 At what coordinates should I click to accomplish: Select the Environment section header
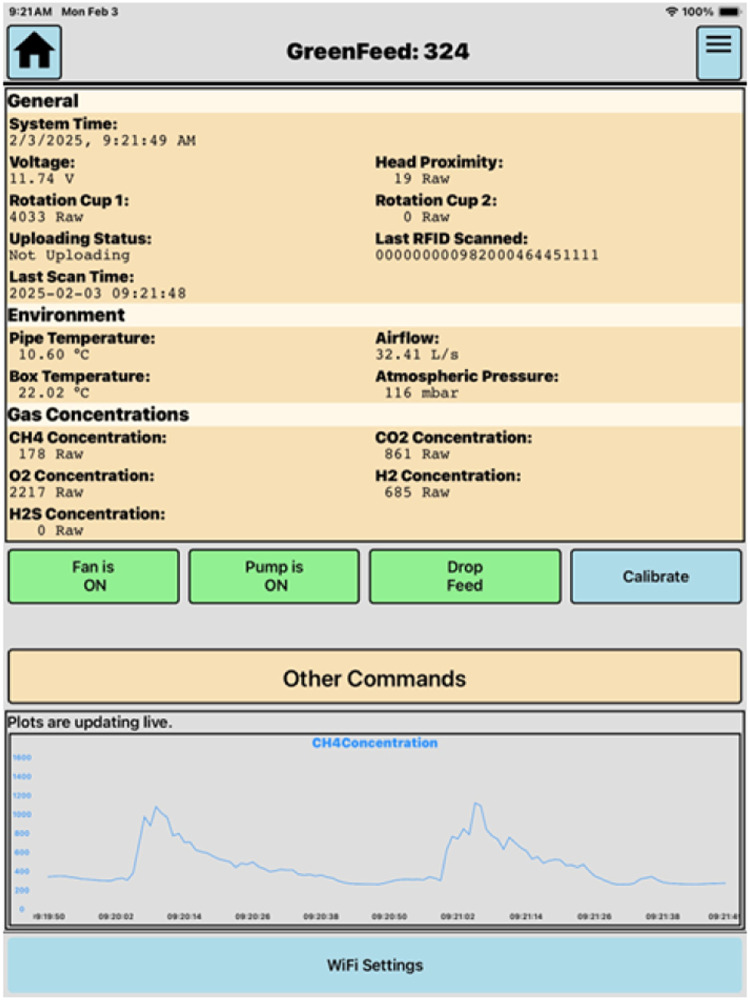pos(66,315)
